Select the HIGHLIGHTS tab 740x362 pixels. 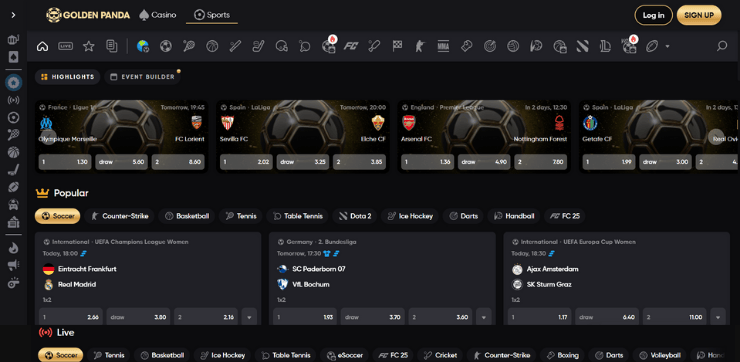(x=67, y=76)
